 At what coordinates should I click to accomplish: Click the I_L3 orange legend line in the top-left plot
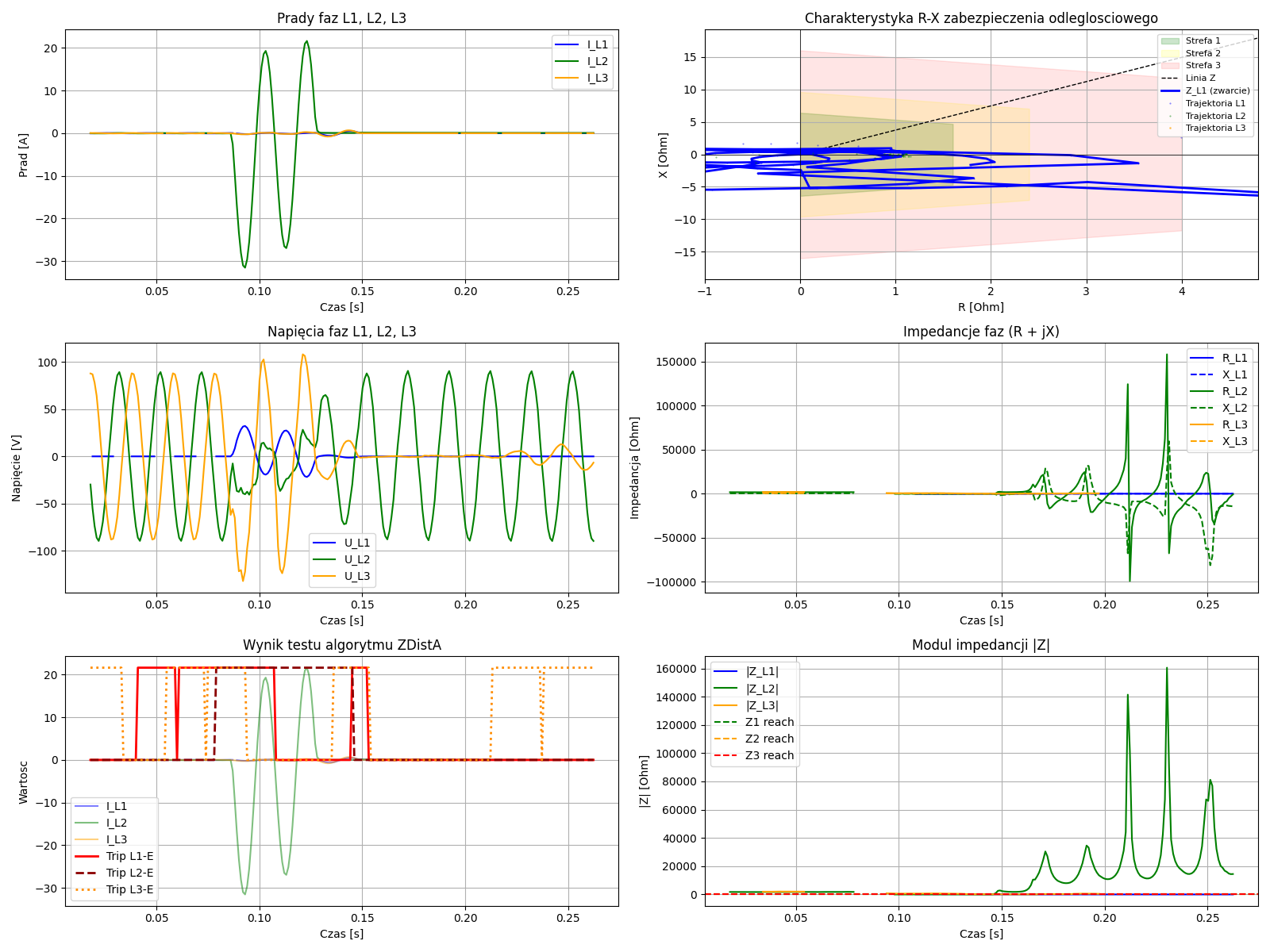click(567, 78)
